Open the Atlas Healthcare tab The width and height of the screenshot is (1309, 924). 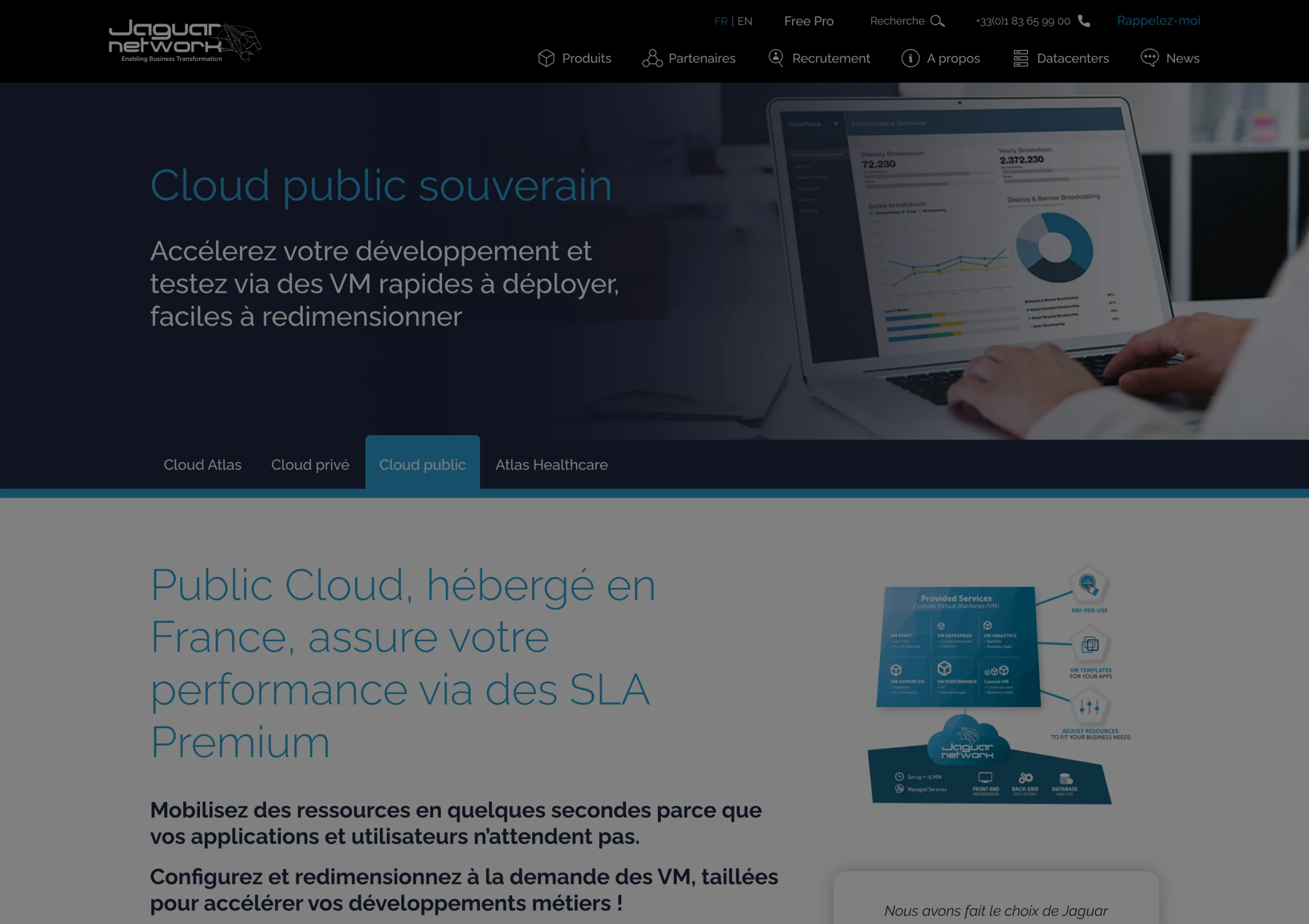551,465
